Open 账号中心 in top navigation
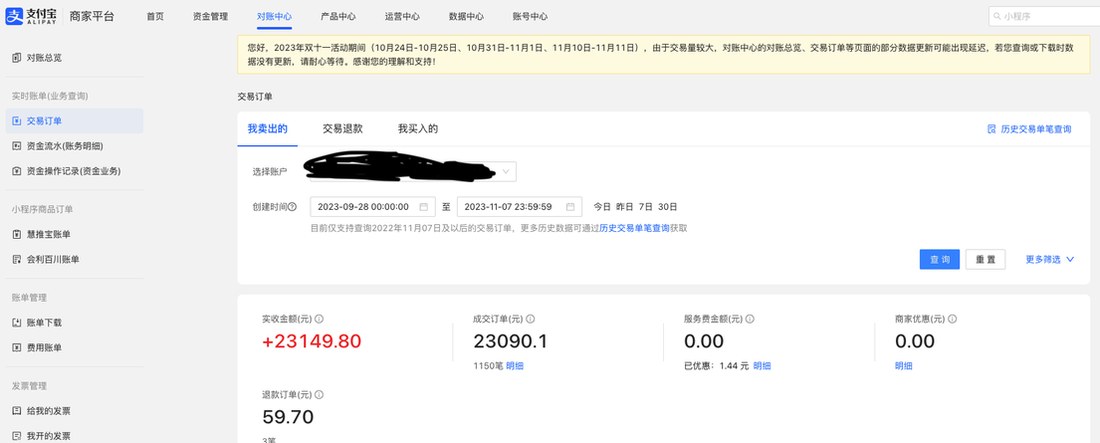This screenshot has width=1100, height=443. pyautogui.click(x=530, y=16)
